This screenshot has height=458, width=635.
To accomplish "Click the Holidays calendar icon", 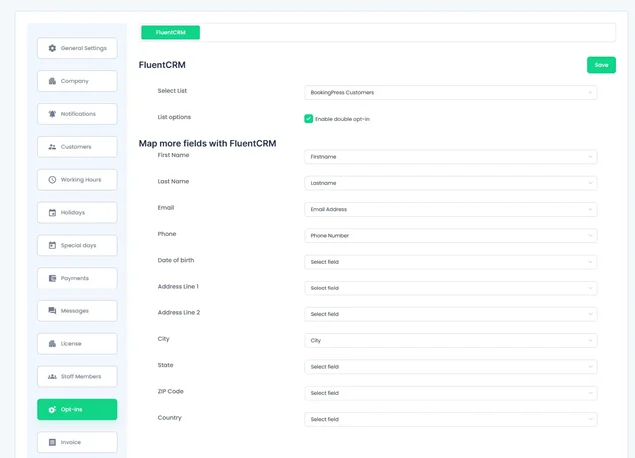I will [52, 213].
